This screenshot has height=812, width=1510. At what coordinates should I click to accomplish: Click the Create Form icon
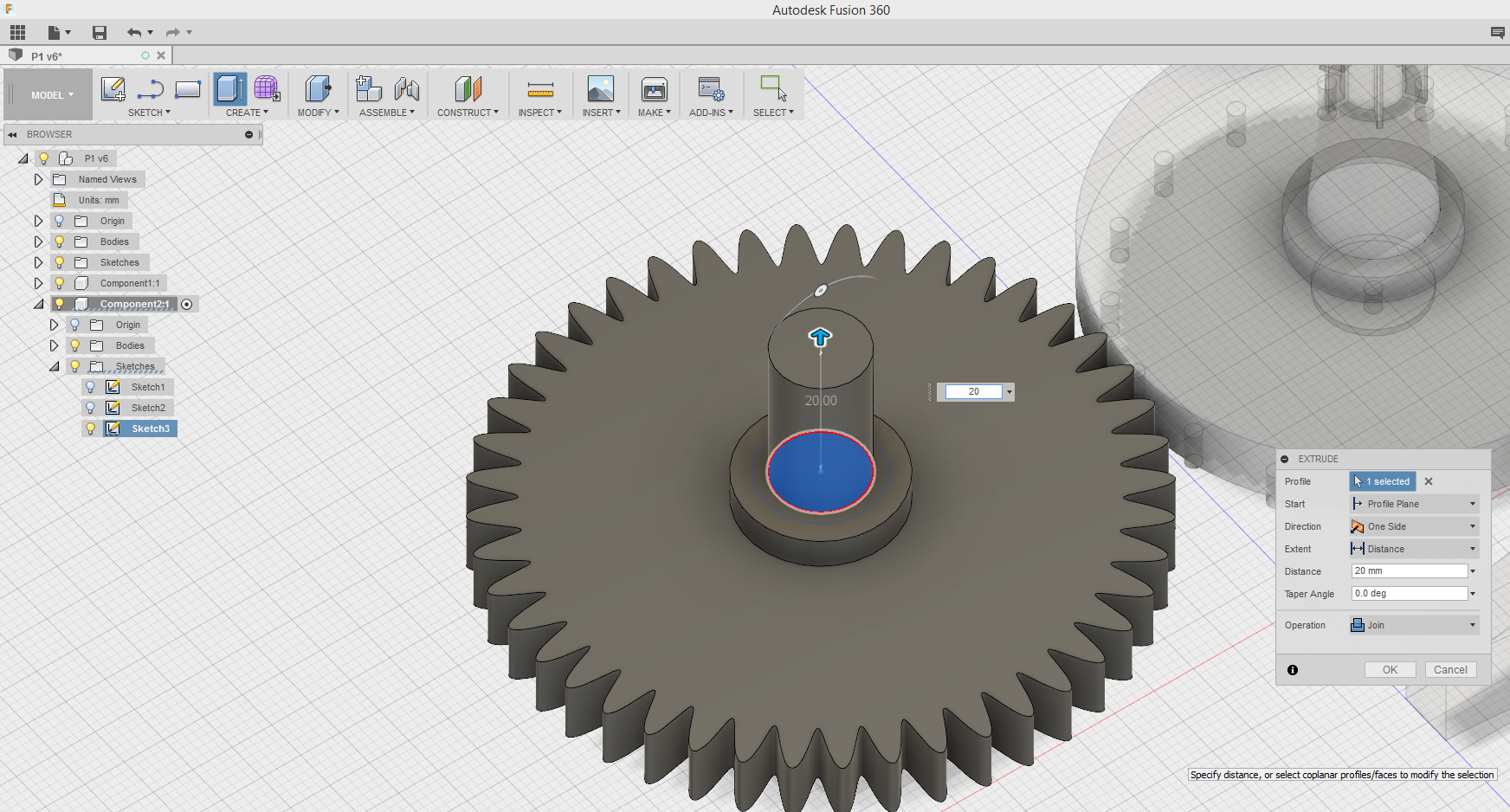[267, 89]
